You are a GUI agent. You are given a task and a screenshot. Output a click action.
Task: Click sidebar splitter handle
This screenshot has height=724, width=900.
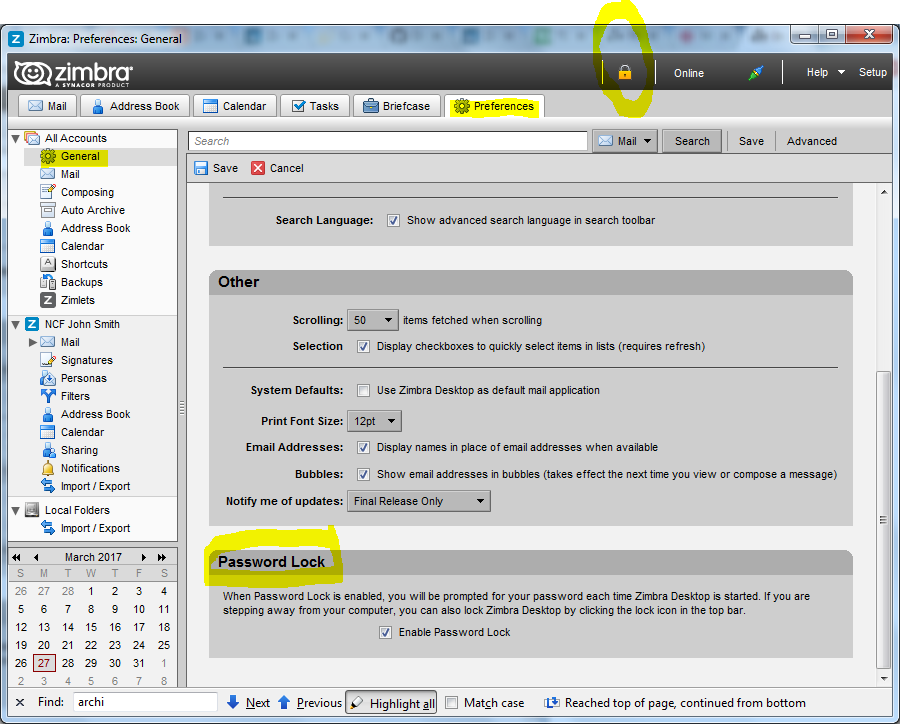pyautogui.click(x=182, y=408)
